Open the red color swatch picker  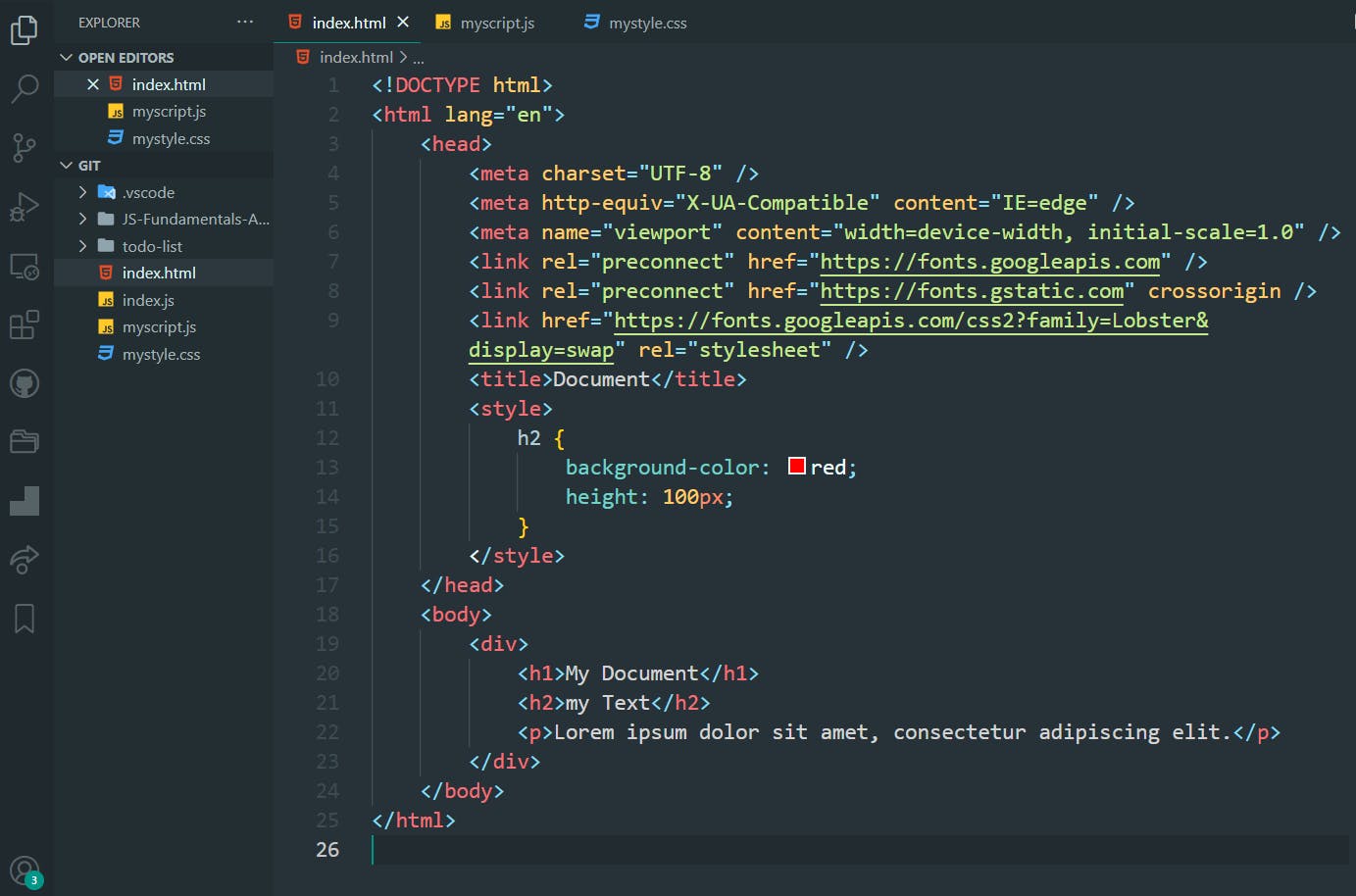click(797, 467)
